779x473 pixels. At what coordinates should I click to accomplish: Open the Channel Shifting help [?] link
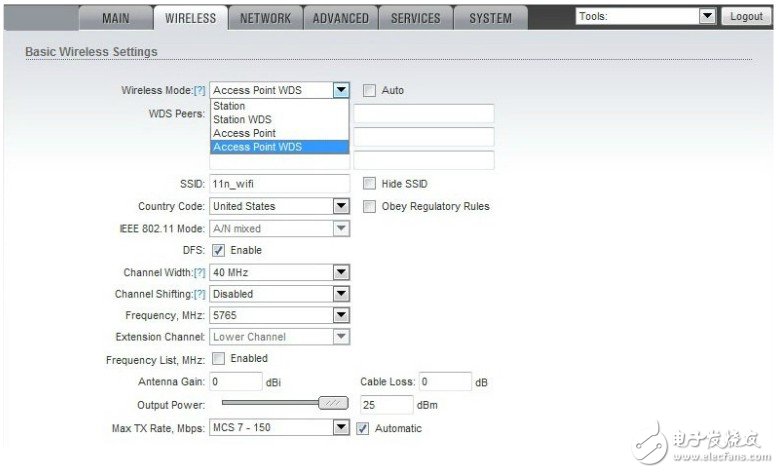(200, 294)
